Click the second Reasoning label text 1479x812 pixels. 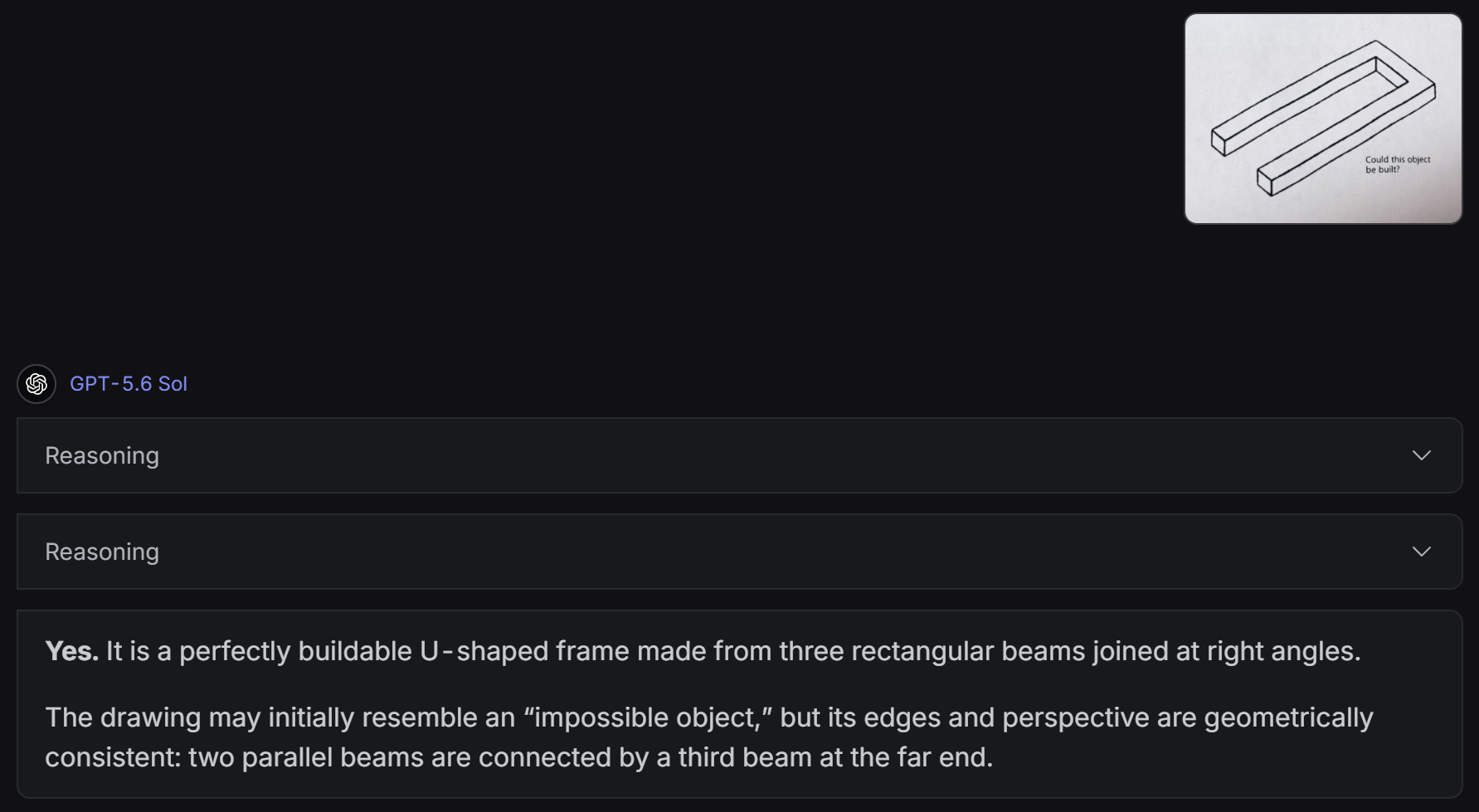[x=102, y=552]
